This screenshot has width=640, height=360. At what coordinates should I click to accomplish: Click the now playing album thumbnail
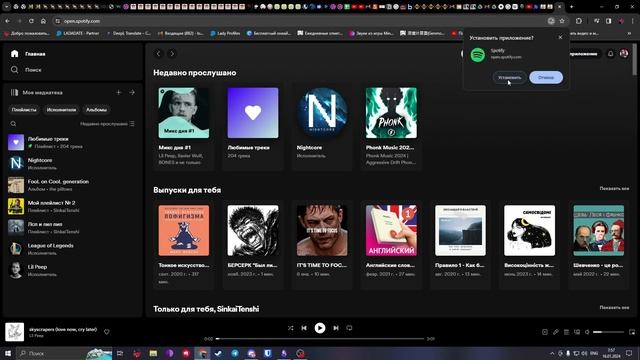[x=15, y=332]
